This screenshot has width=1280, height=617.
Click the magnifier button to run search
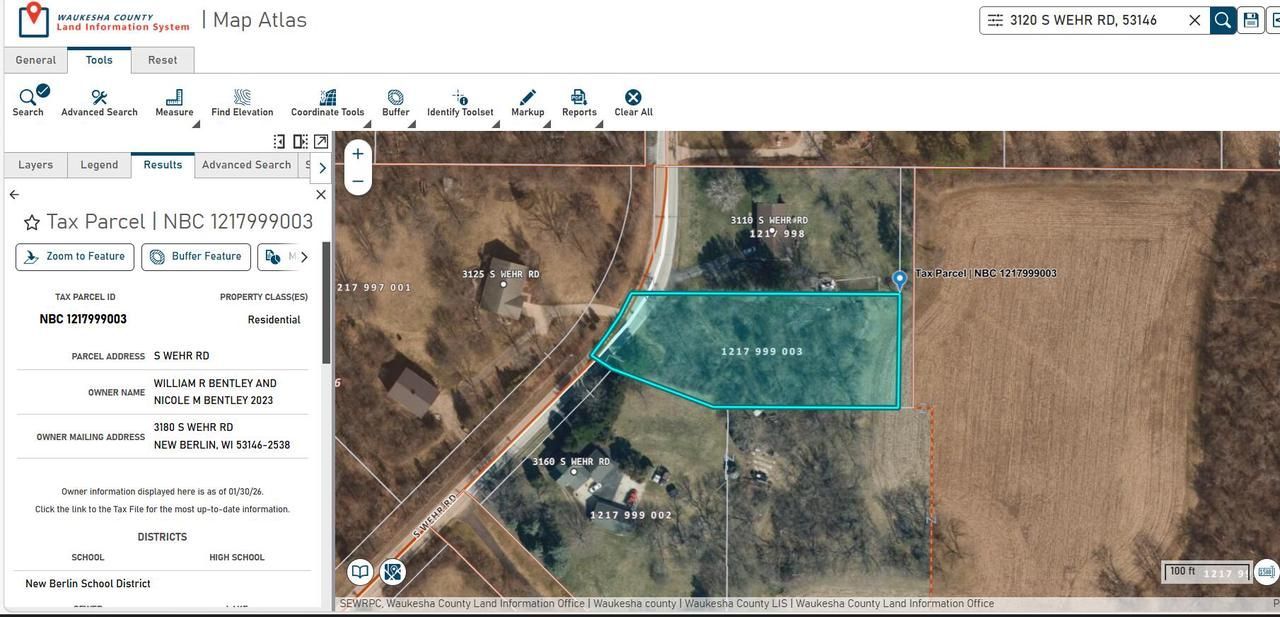(x=1222, y=20)
